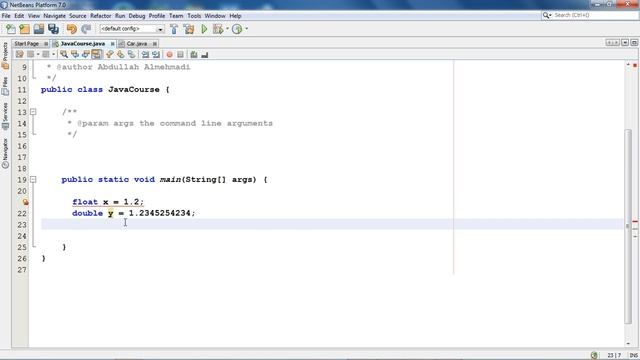Open the document tab list dropdown
Screen dimensions: 640x360
[x=625, y=42]
